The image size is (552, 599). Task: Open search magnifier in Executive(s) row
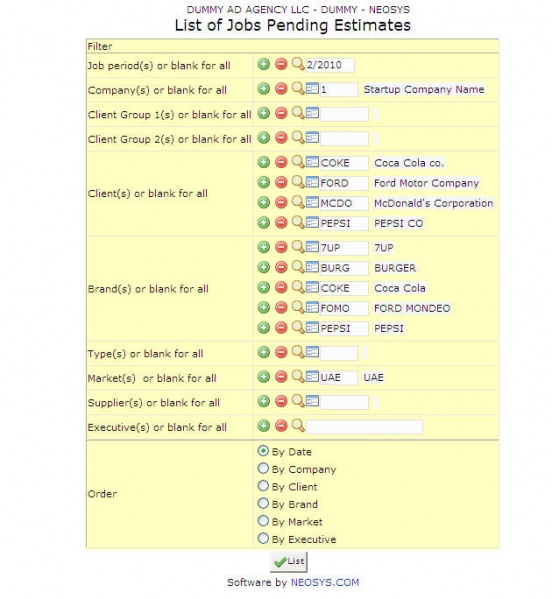(x=298, y=426)
